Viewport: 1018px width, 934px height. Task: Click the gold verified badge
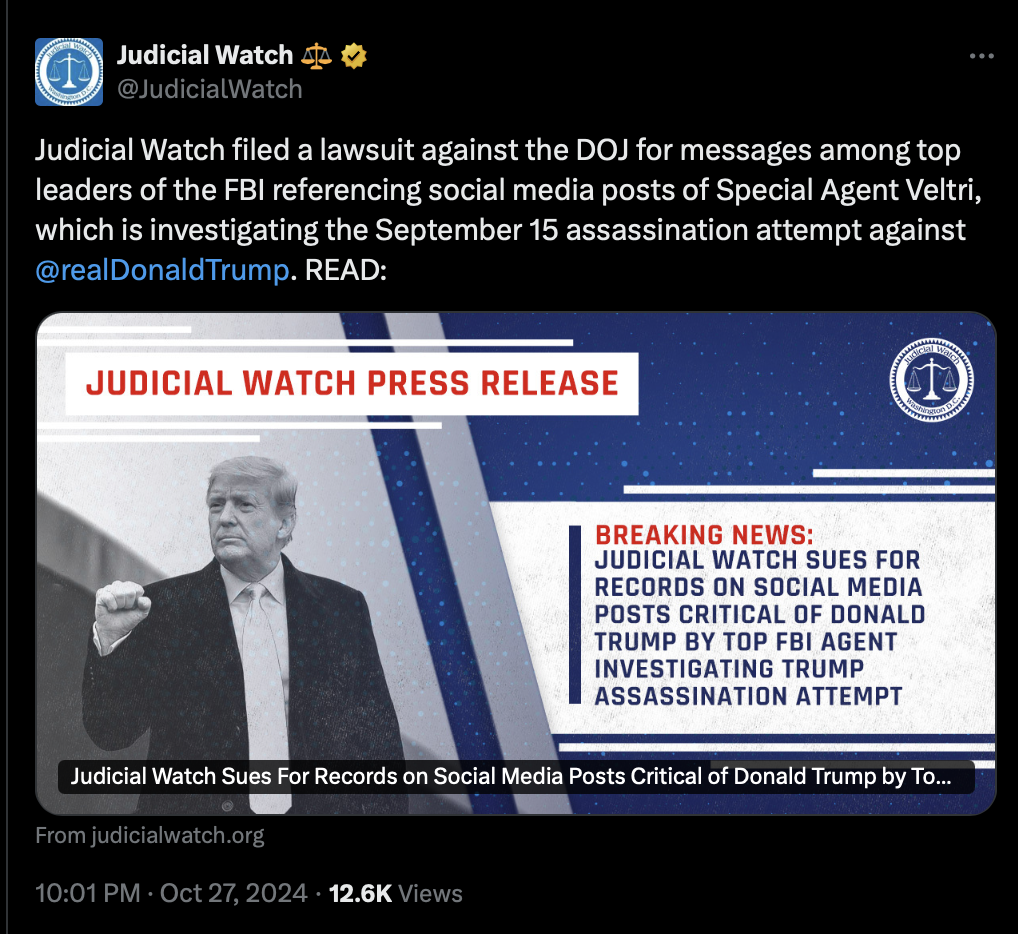pyautogui.click(x=354, y=56)
